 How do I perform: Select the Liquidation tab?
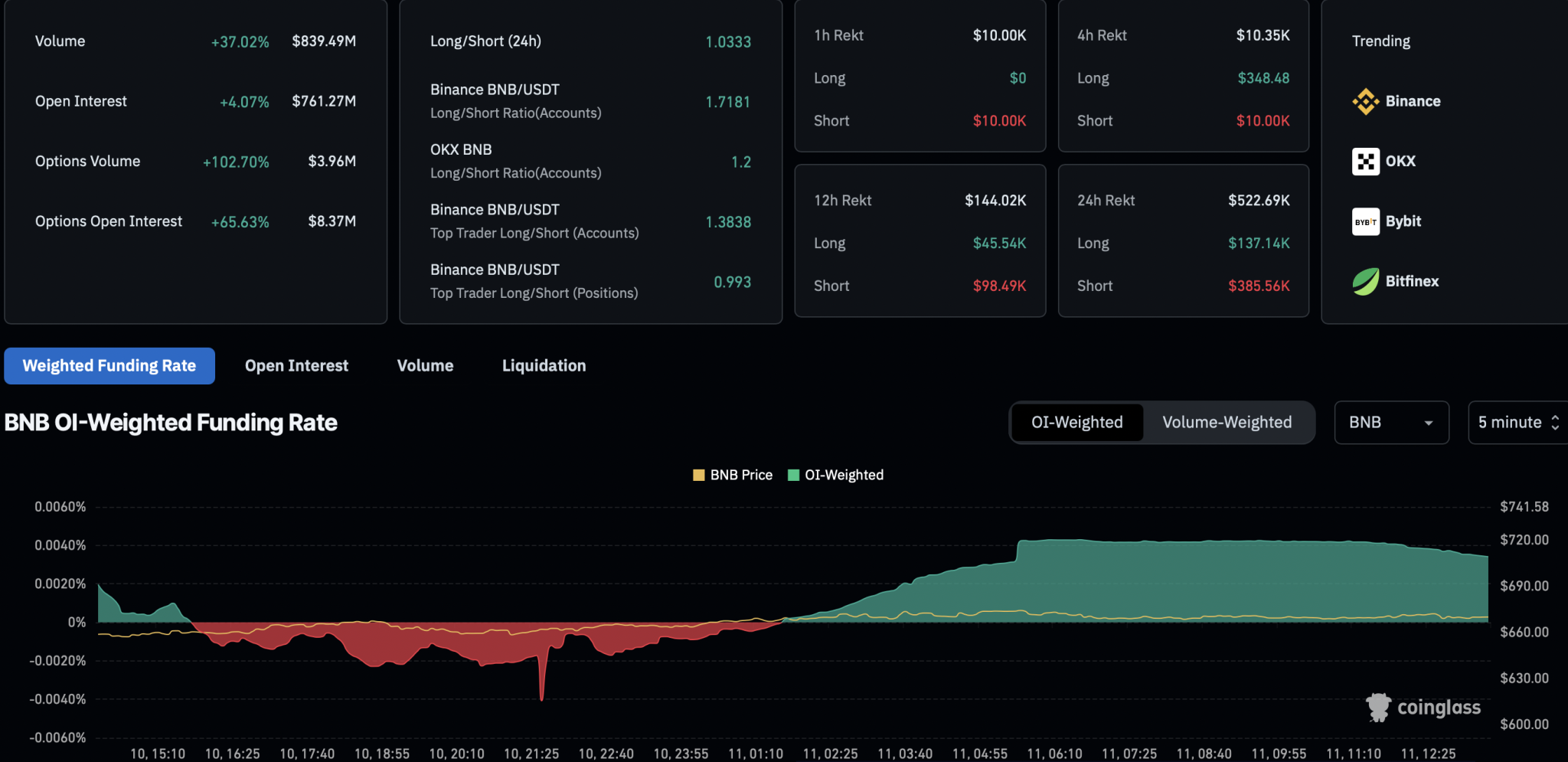coord(544,365)
